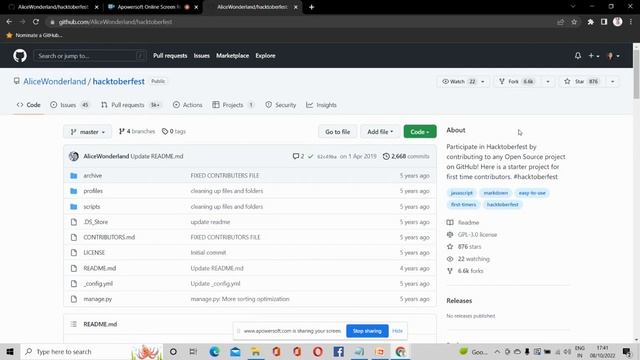Open the user avatar menu
640x360 pixels.
(613, 56)
